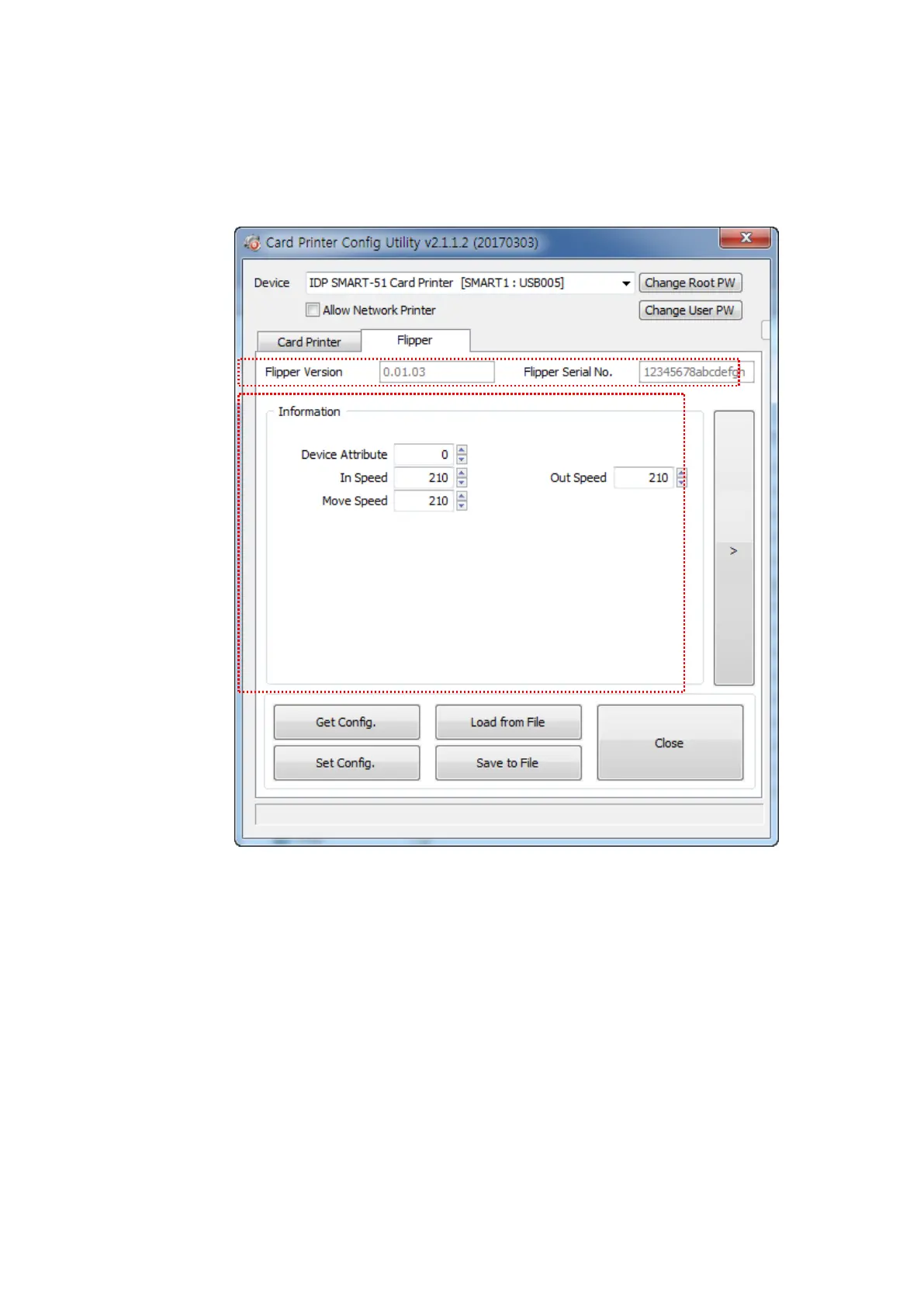Select the Flipper tab
Screen dimensions: 924x1307
click(415, 340)
